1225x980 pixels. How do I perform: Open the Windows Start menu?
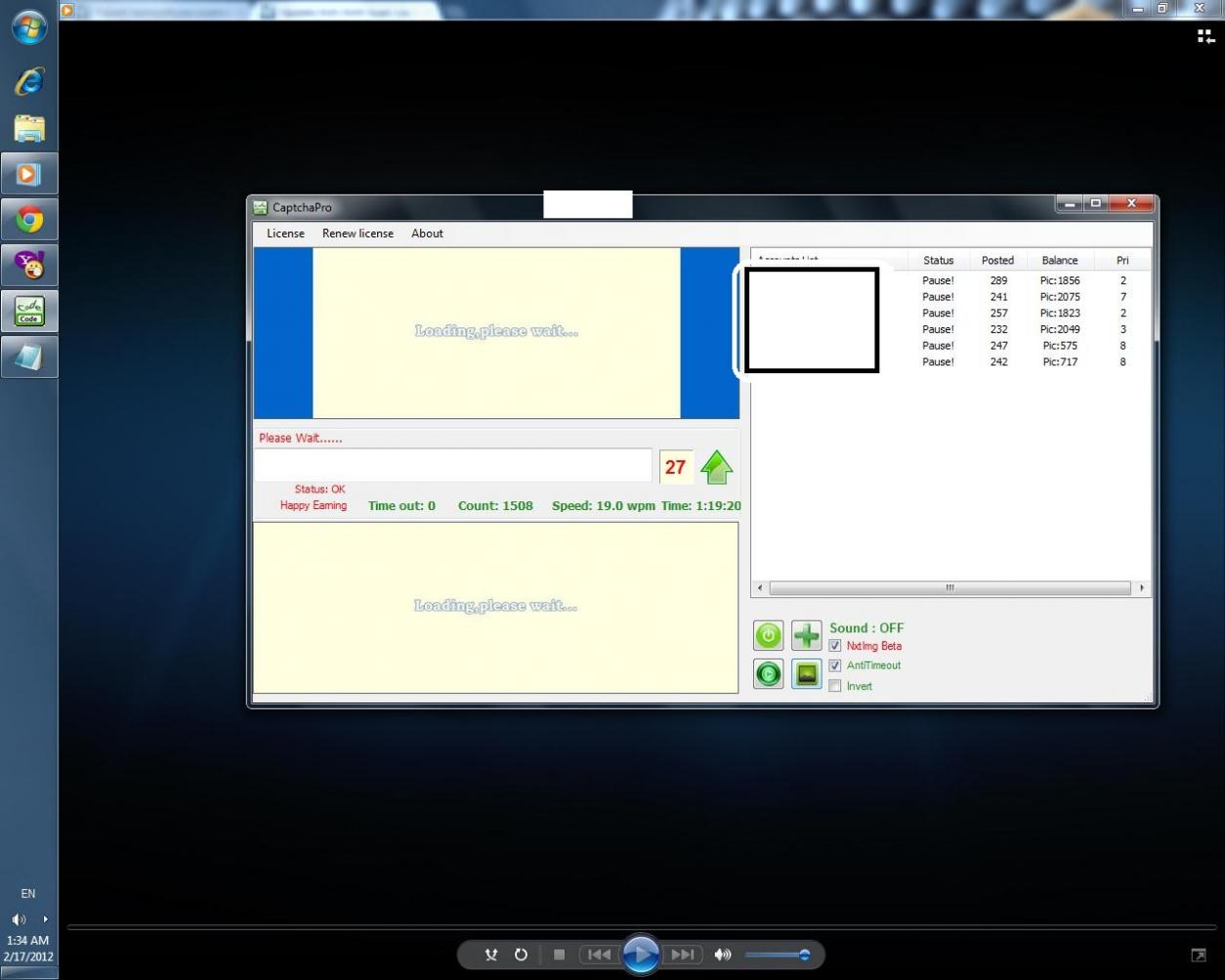[29, 27]
